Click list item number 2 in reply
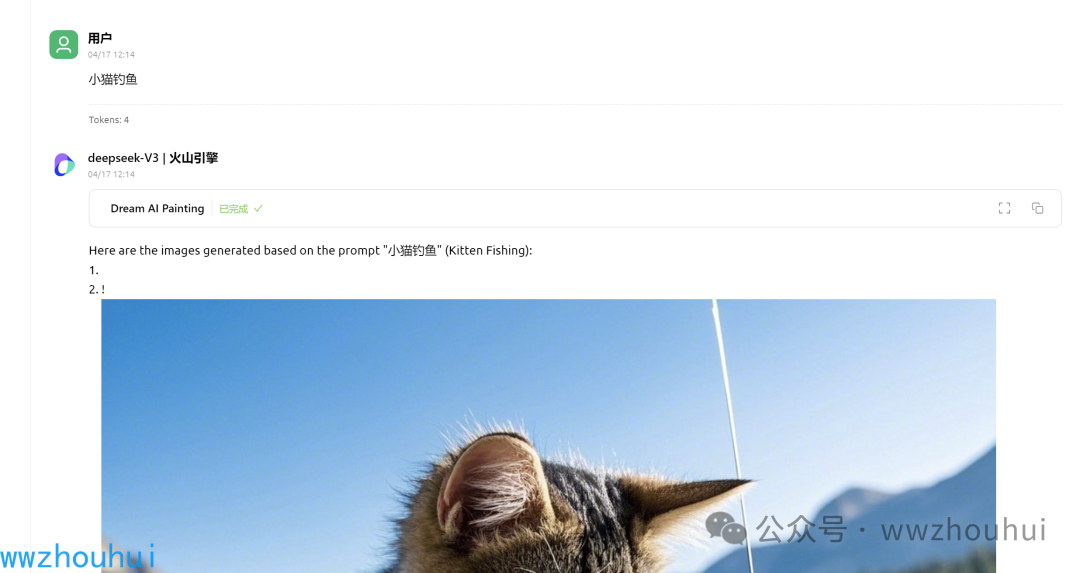1080x573 pixels. [95, 289]
